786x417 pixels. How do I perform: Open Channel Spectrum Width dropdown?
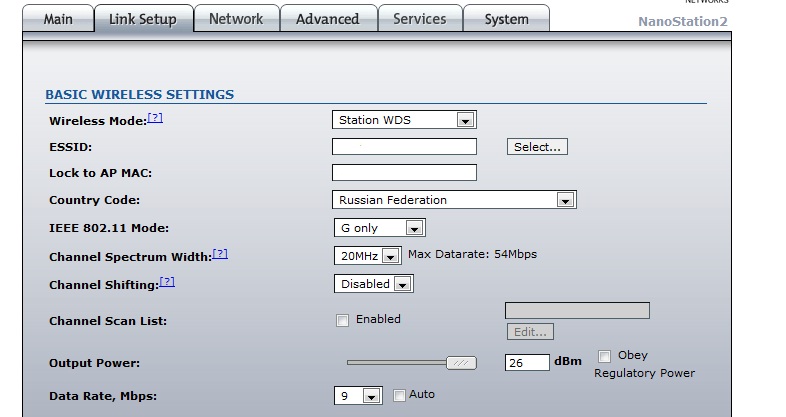point(367,256)
